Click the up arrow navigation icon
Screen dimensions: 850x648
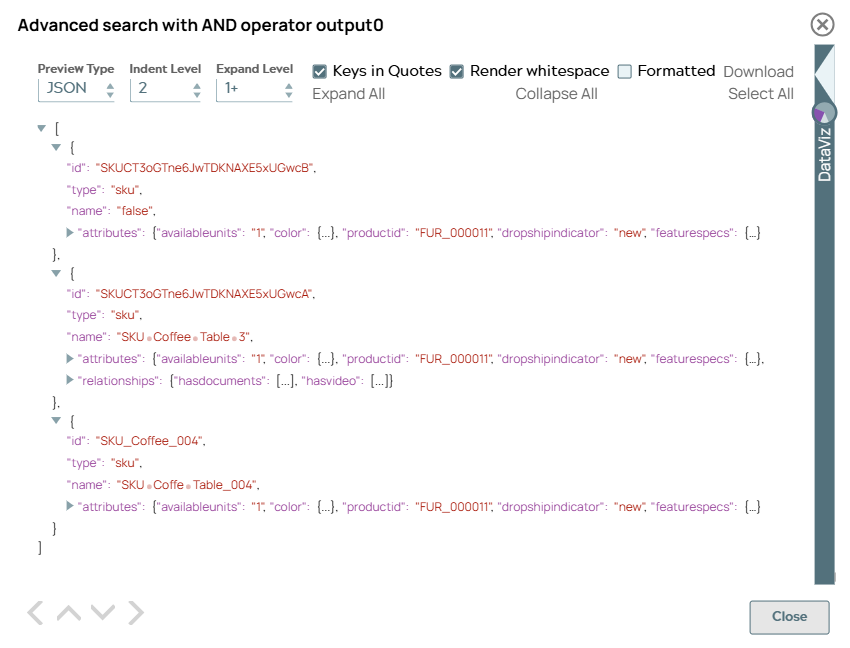(68, 612)
